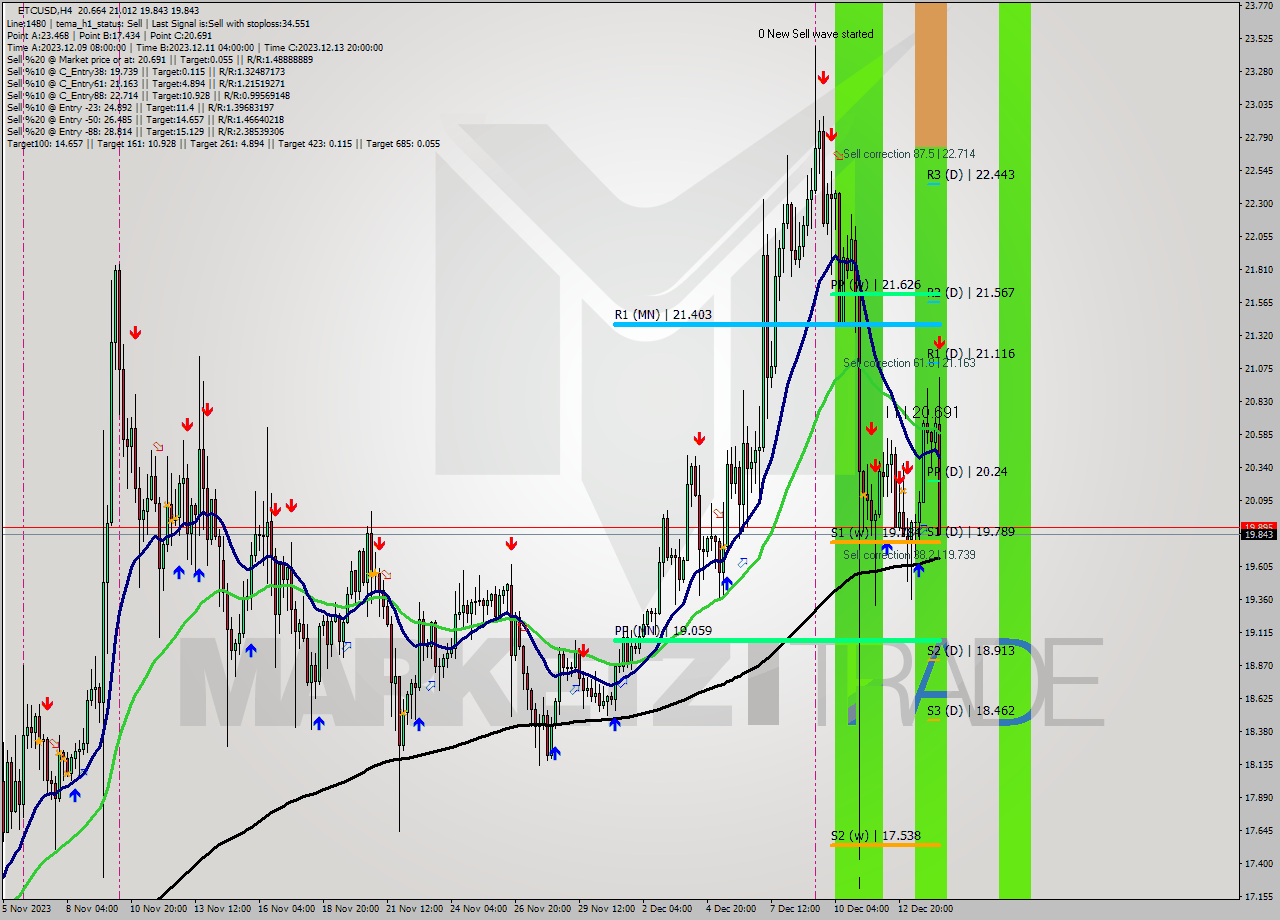Viewport: 1280px width, 920px height.
Task: Click 22.055 on the price axis
Action: point(1258,237)
